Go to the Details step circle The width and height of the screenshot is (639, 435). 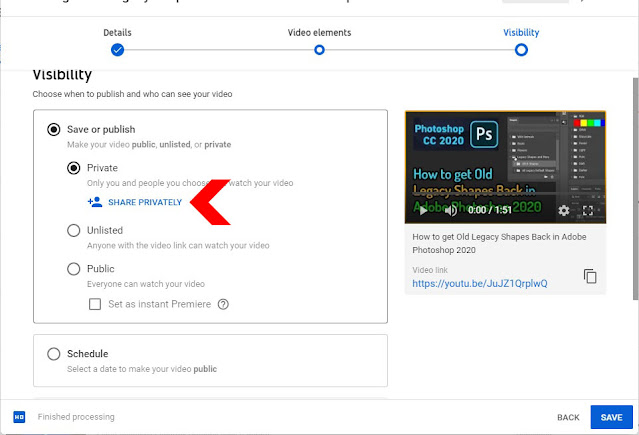click(117, 50)
